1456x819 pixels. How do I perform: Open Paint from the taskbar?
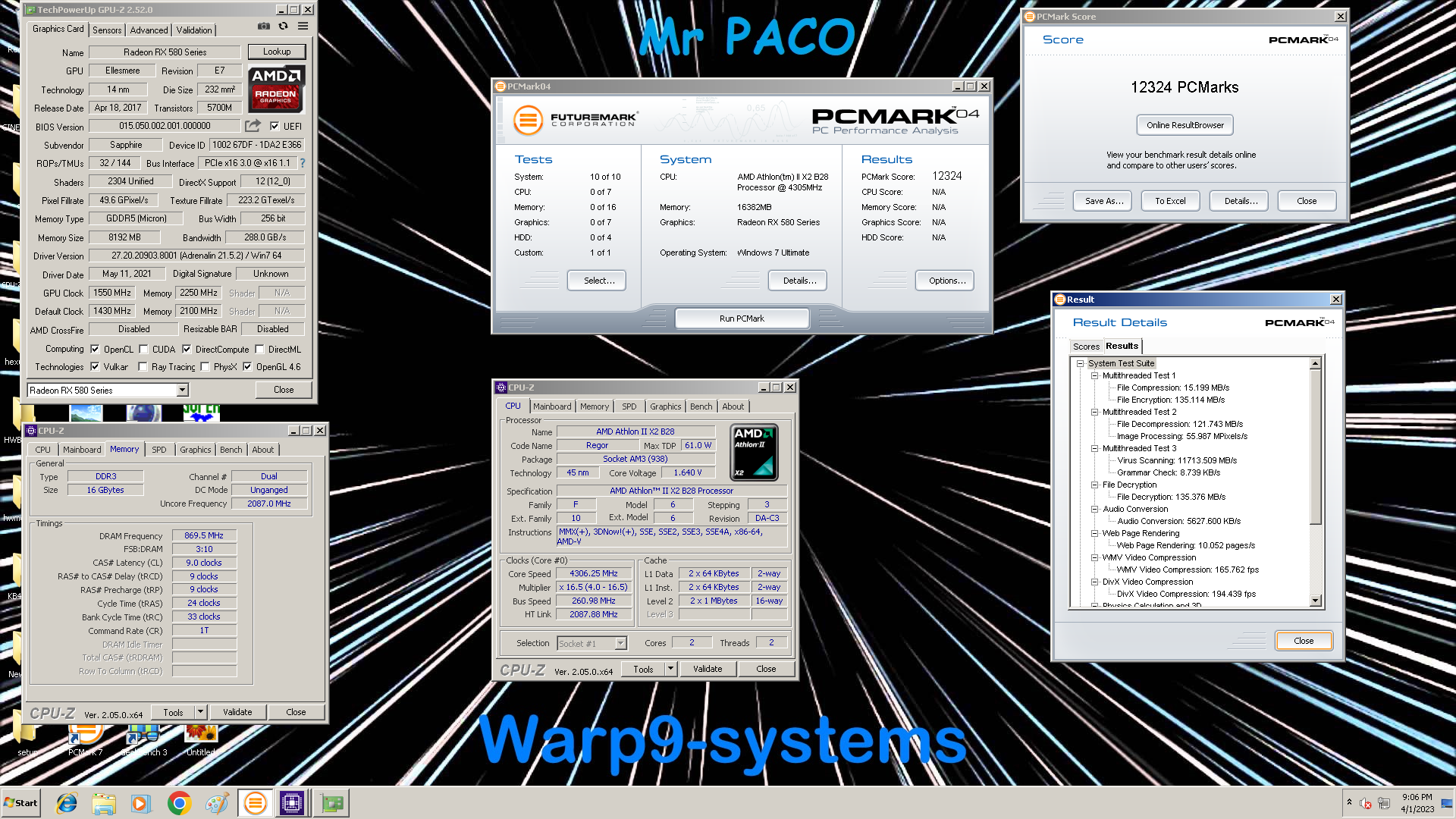coord(217,803)
